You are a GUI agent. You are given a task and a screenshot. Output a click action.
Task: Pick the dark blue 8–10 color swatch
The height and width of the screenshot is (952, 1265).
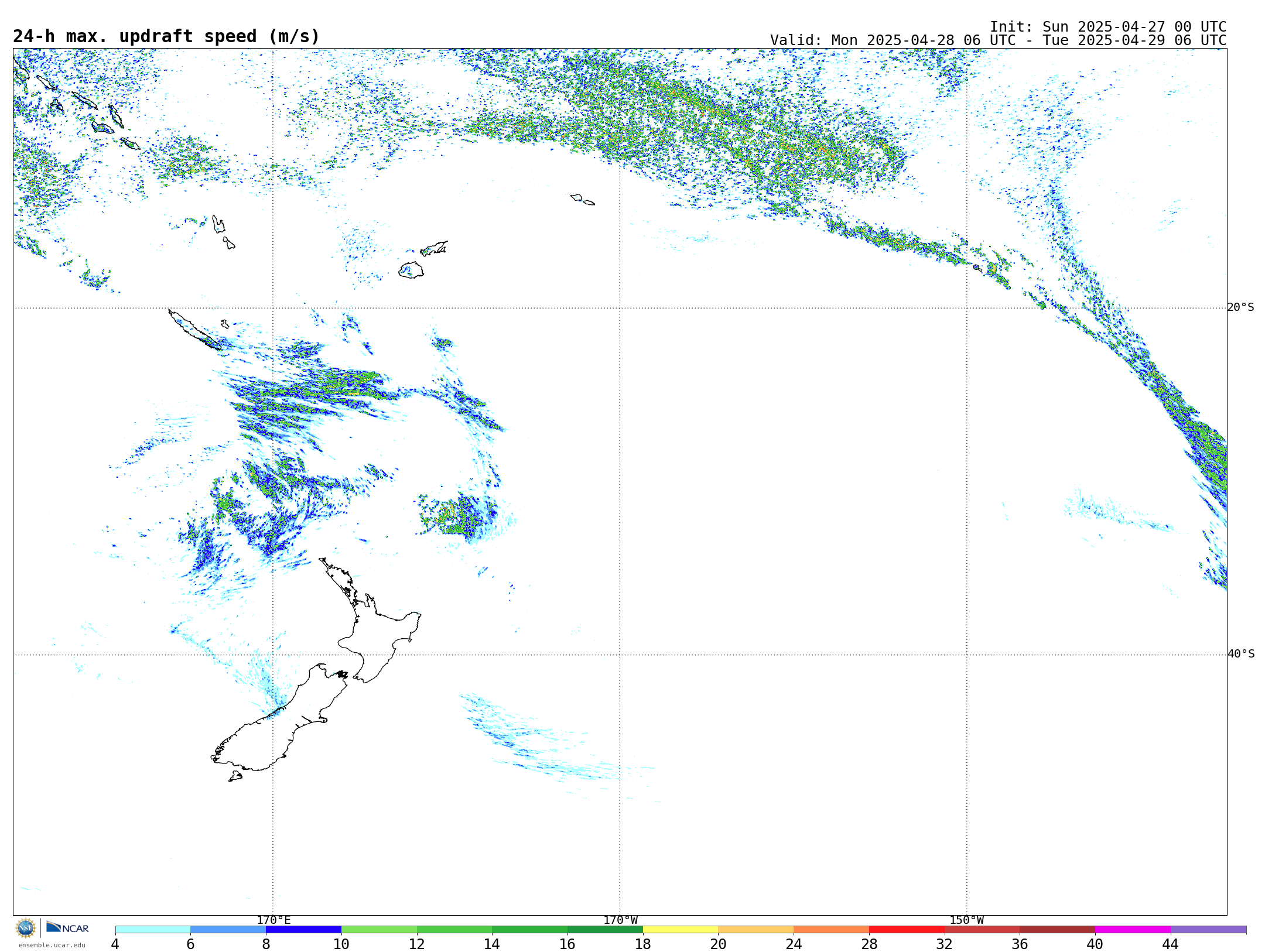pyautogui.click(x=303, y=930)
